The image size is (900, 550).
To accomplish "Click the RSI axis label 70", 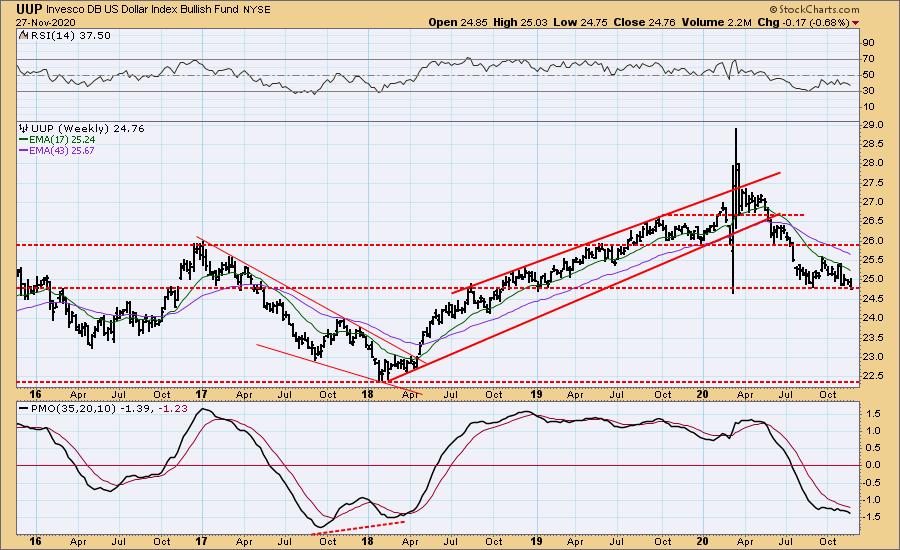I will pos(868,59).
